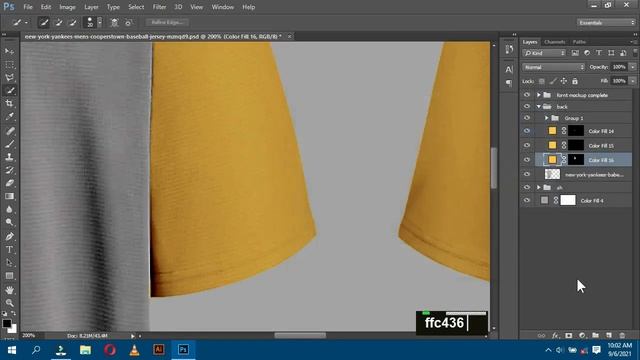Select the Dodge tool
Viewport: 640px width, 360px height.
point(9,222)
